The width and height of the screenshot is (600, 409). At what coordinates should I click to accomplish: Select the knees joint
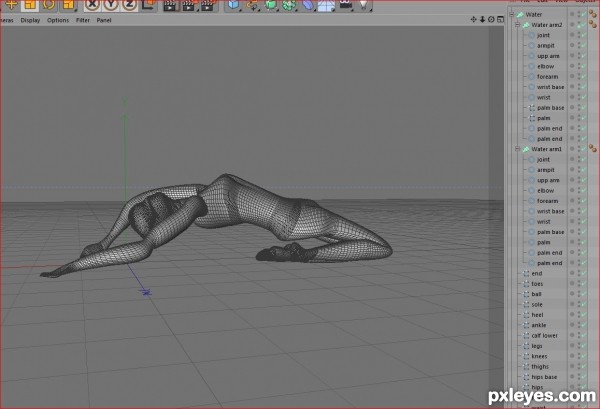click(x=539, y=356)
